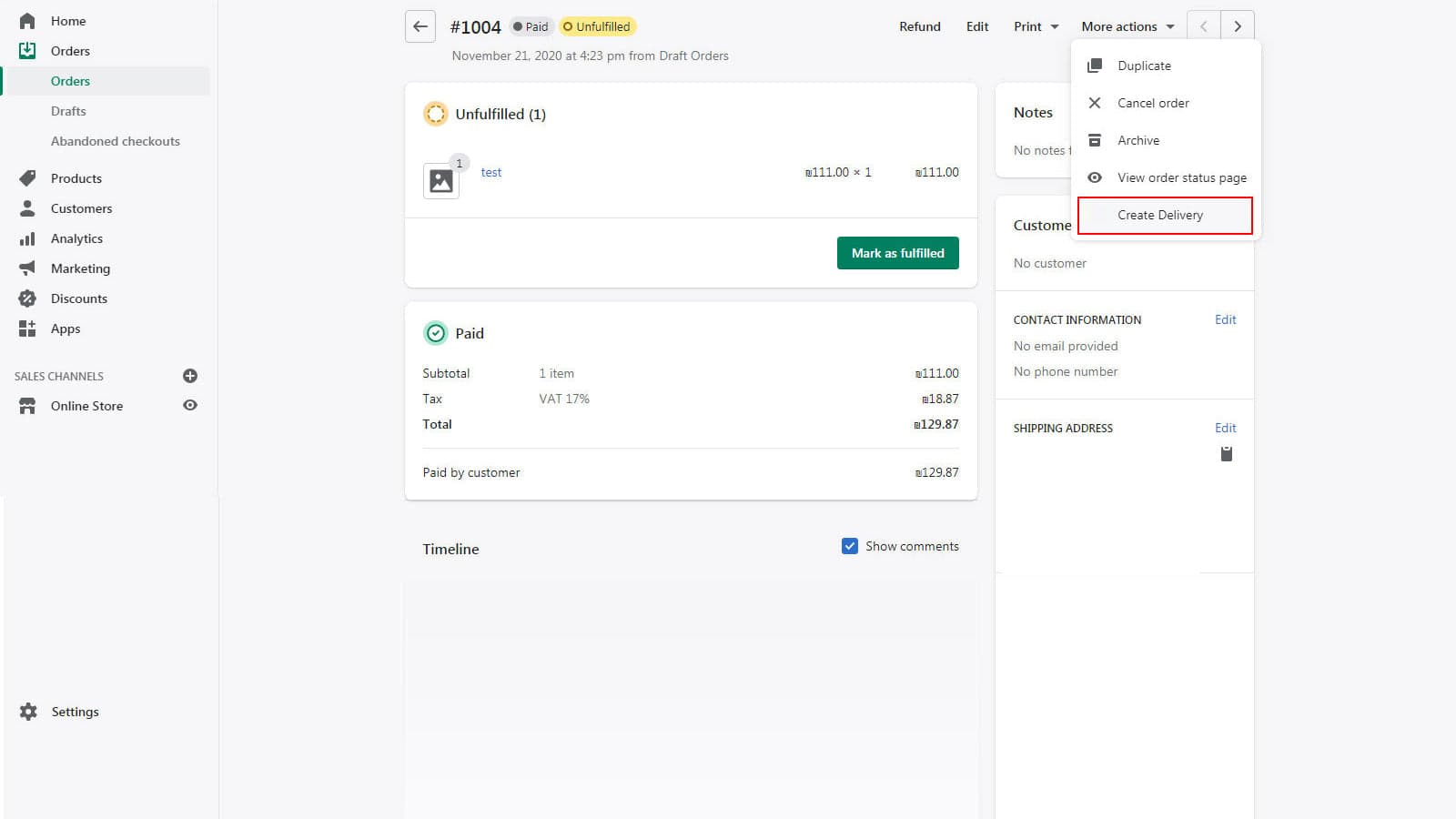Click the Apps icon in sidebar
This screenshot has width=1456, height=819.
[26, 329]
